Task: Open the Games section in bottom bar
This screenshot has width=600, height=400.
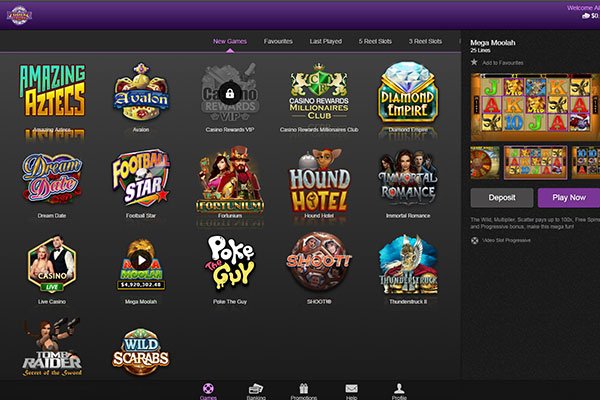Action: click(x=208, y=391)
